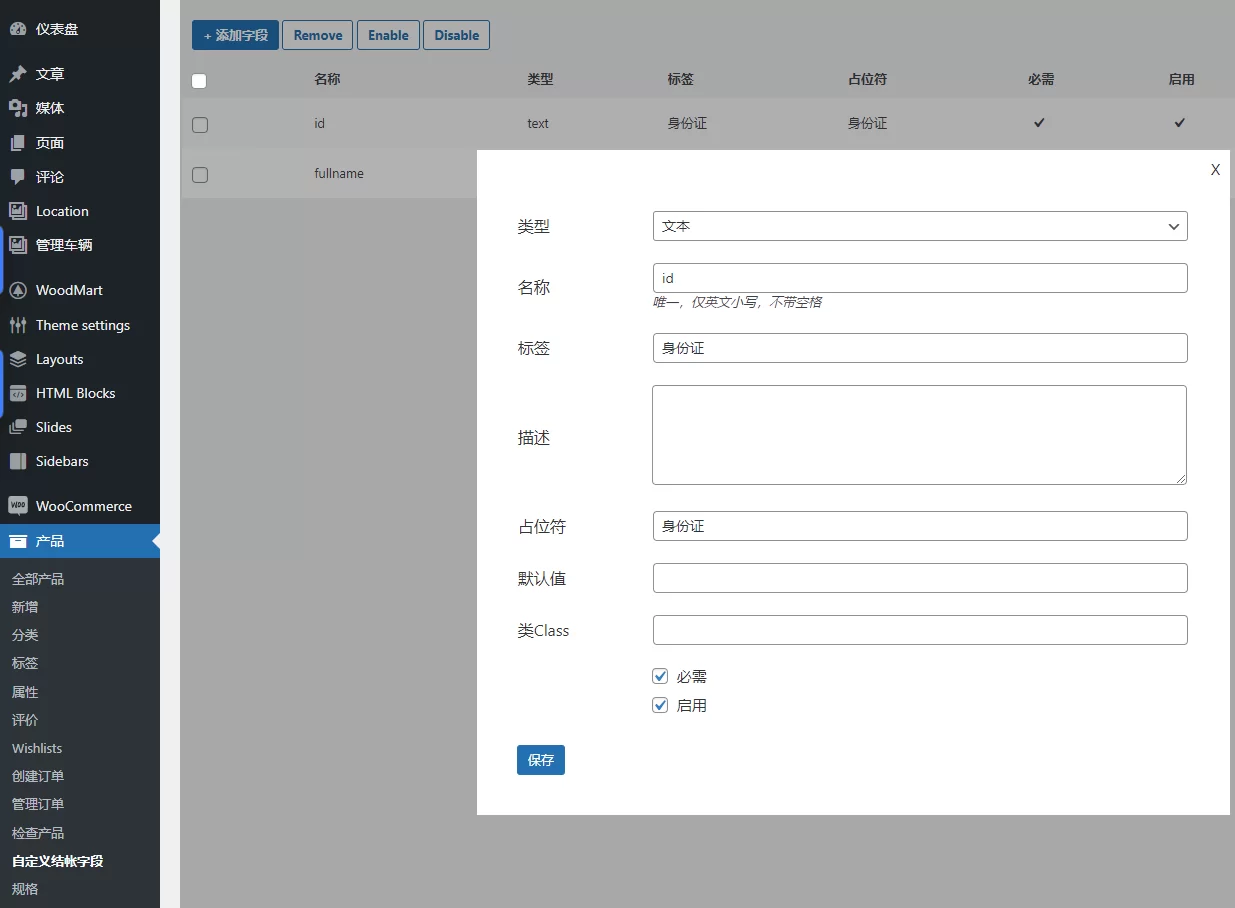Click the Location menu icon

point(17,211)
